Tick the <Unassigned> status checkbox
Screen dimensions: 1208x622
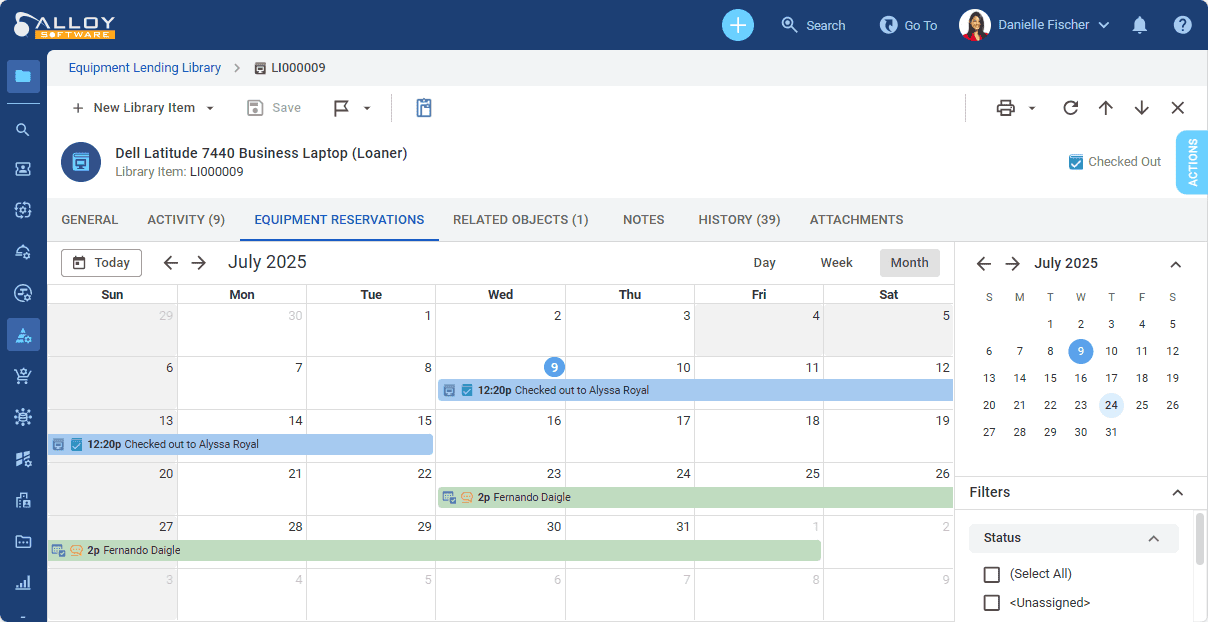pos(992,603)
